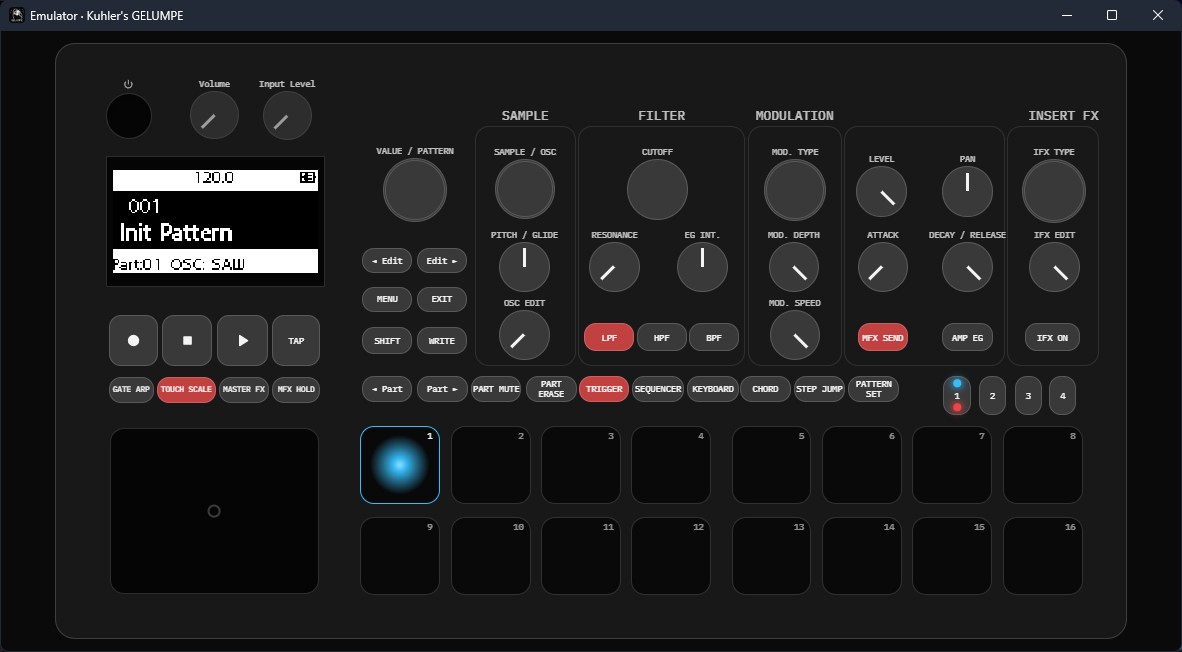Start playback with the play button
Screen dimensions: 1182x652
pos(242,341)
